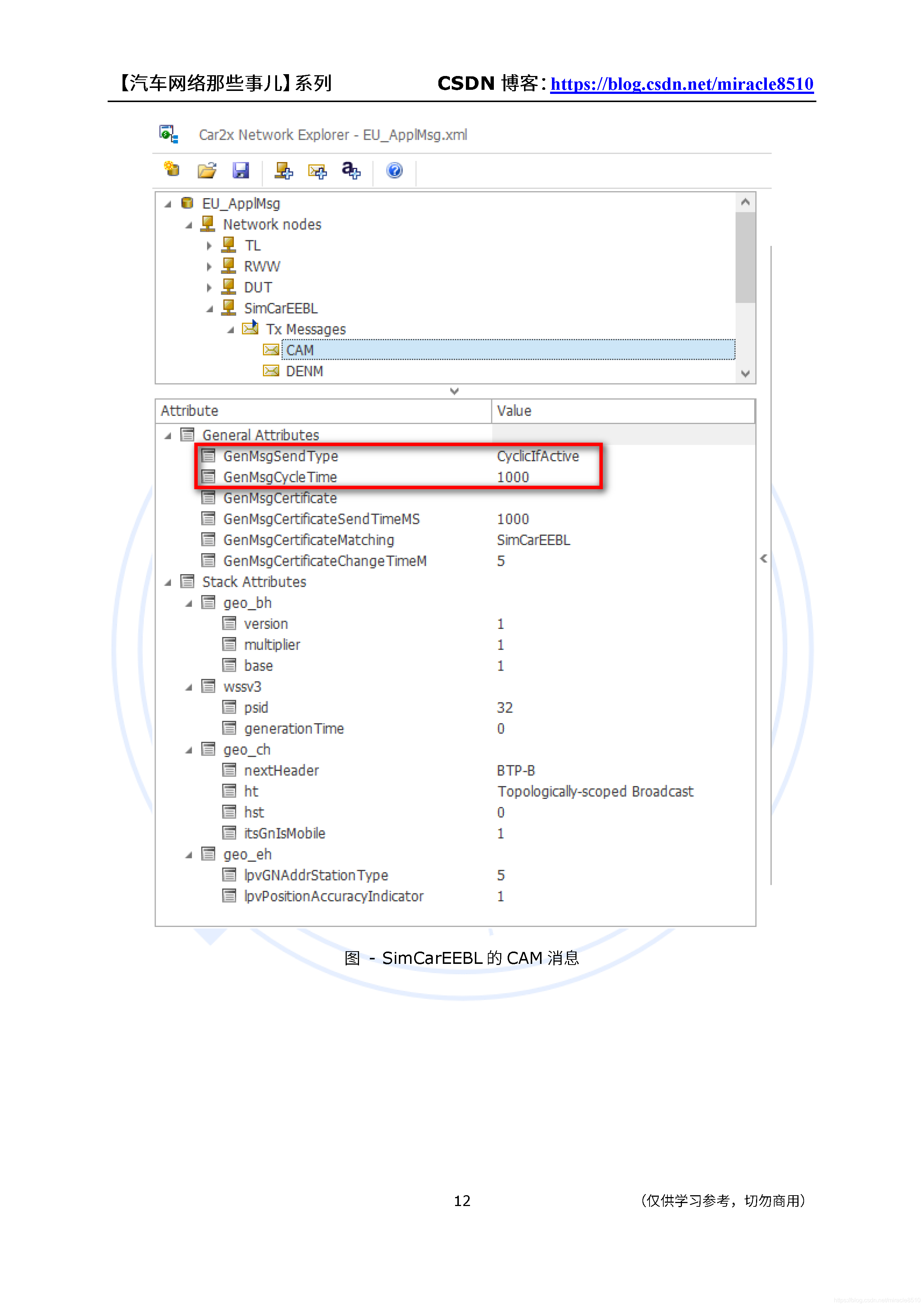Click the GenMsgSendType attribute icon

point(208,455)
